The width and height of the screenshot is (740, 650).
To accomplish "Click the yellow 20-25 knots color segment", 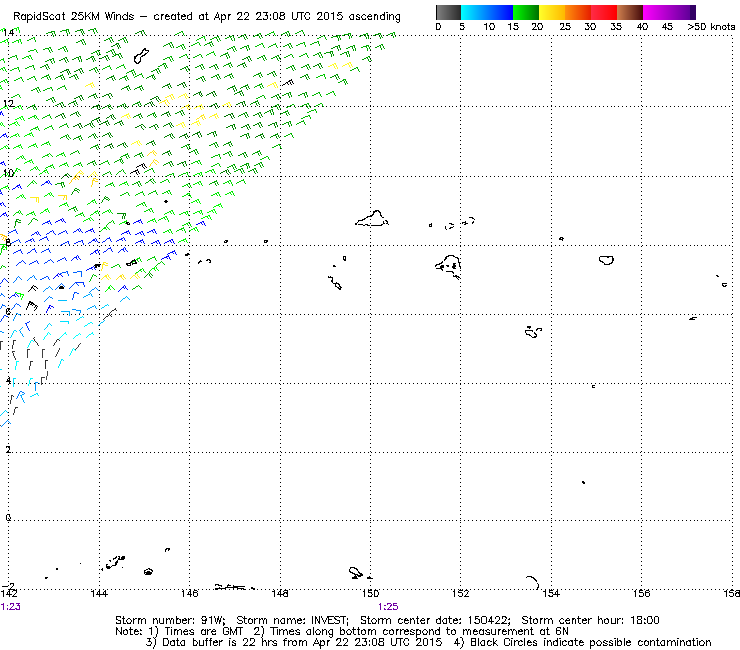I will coord(552,12).
